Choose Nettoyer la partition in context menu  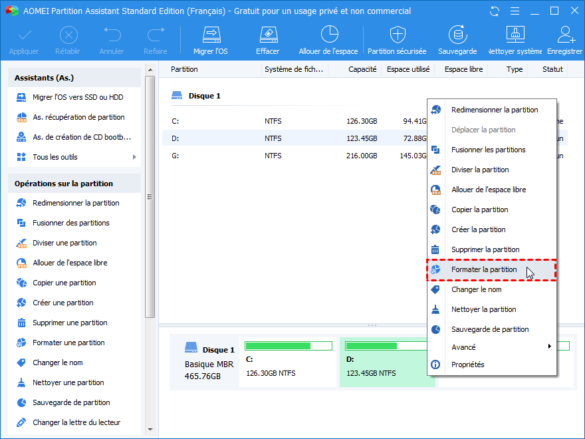[492, 309]
